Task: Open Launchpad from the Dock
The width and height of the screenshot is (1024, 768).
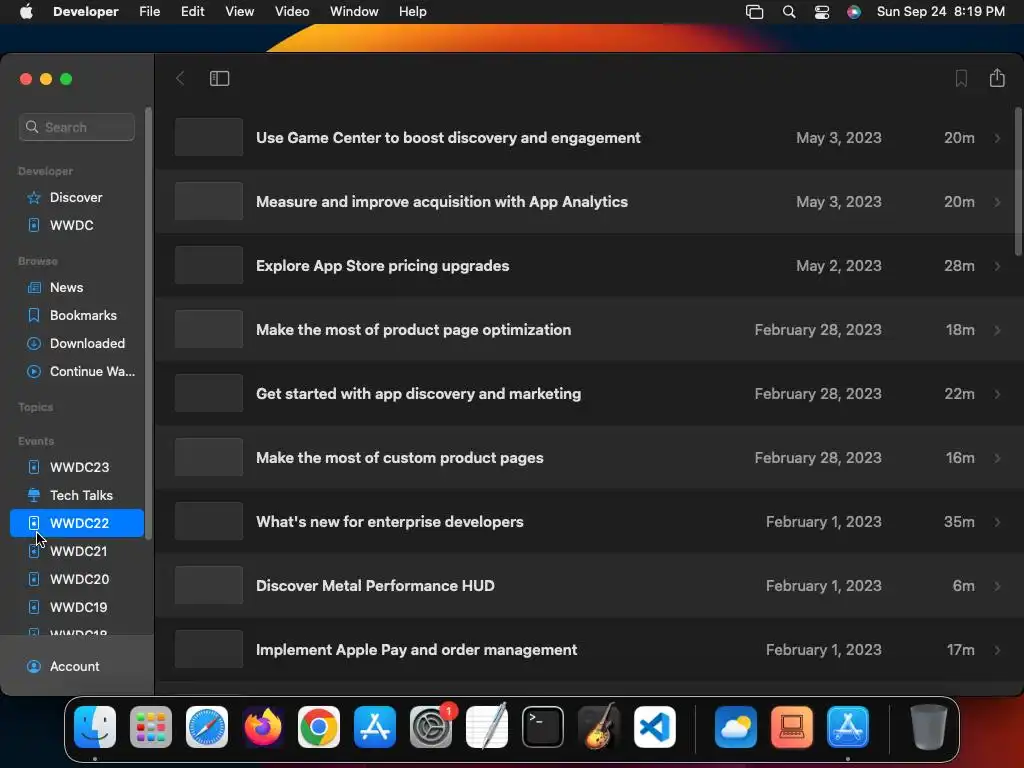Action: 151,727
